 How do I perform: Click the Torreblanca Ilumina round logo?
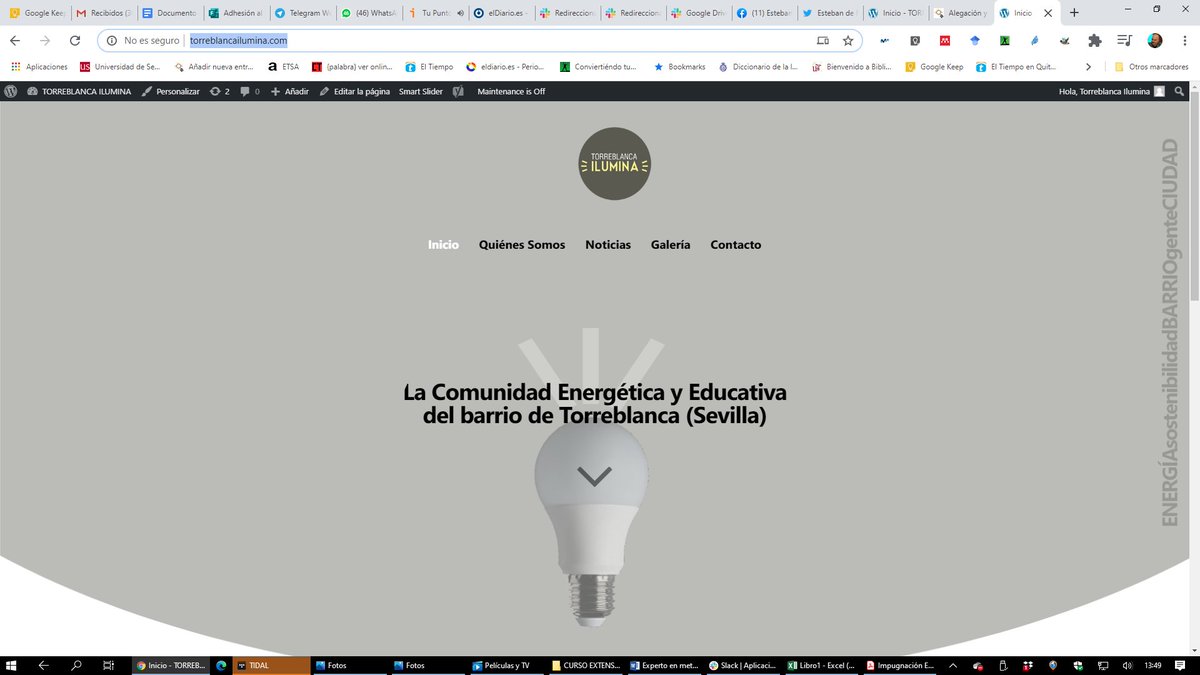click(x=615, y=164)
